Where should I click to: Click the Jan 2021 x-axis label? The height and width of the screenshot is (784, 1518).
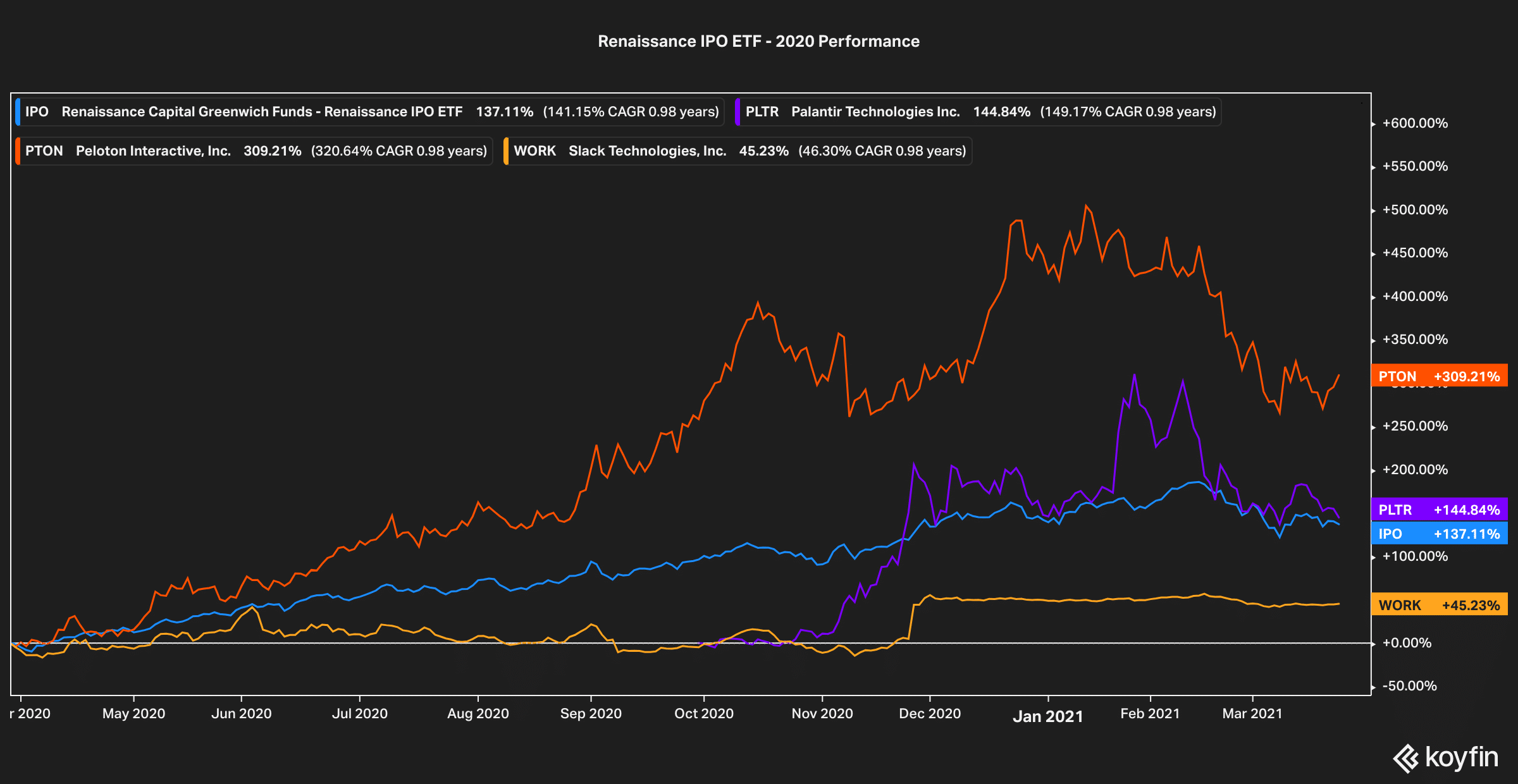pyautogui.click(x=1047, y=716)
